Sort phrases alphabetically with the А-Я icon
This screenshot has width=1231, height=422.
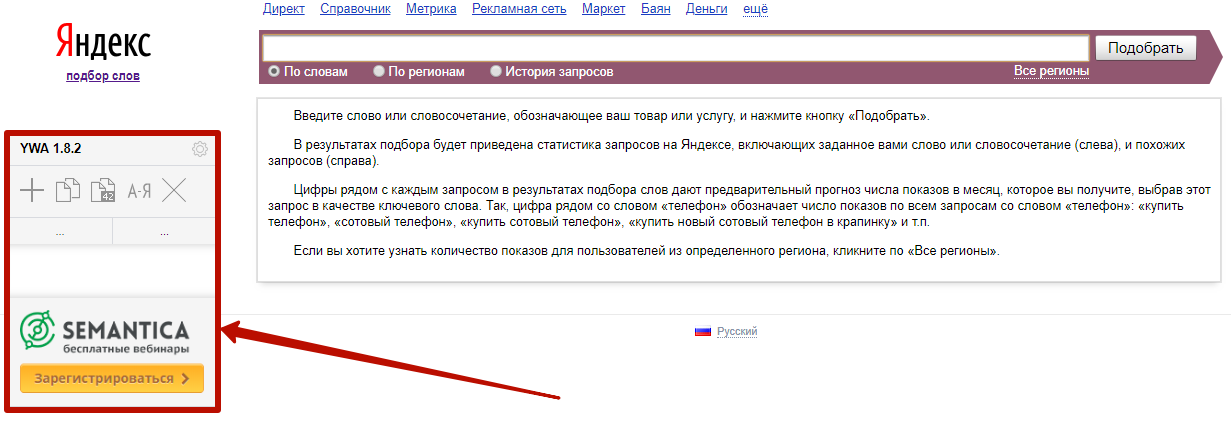pos(138,190)
